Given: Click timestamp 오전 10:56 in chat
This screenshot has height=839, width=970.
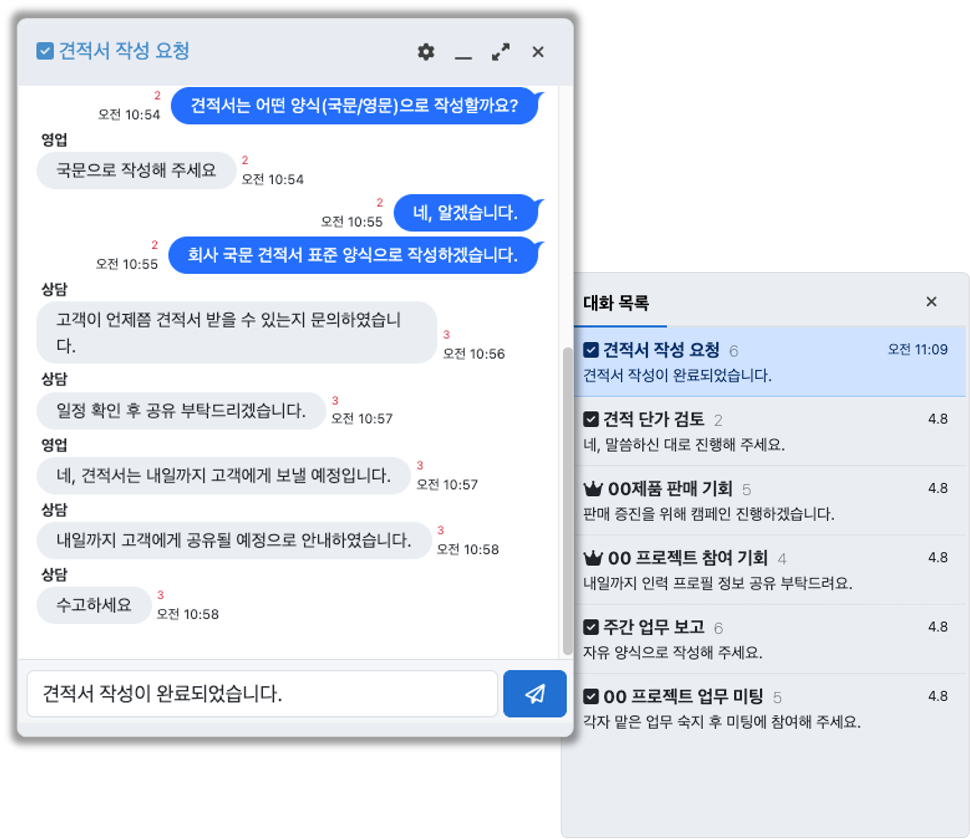Looking at the screenshot, I should tap(474, 354).
